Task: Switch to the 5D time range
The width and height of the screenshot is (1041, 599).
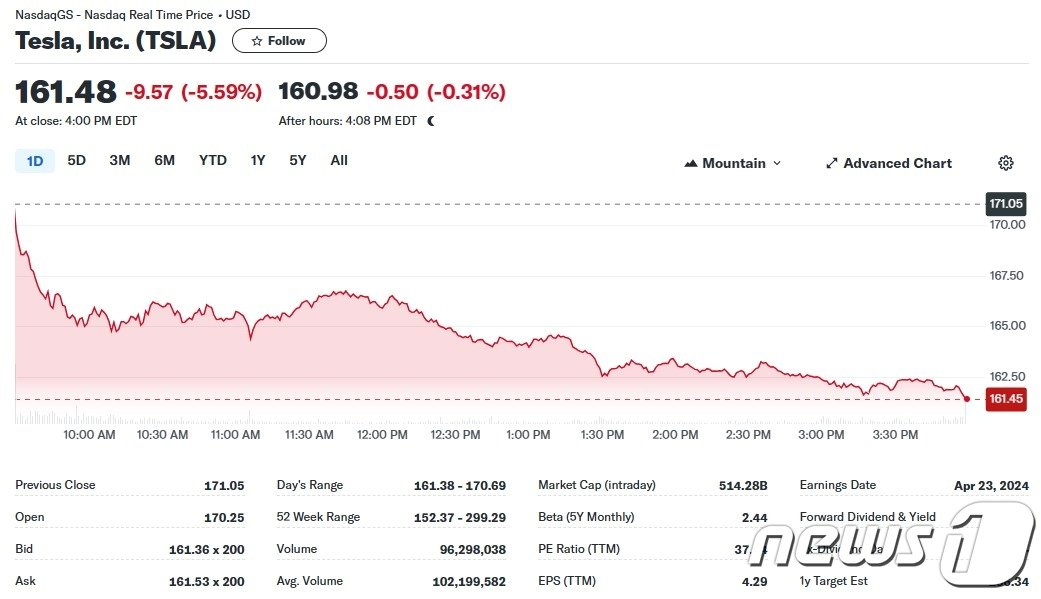Action: (76, 160)
